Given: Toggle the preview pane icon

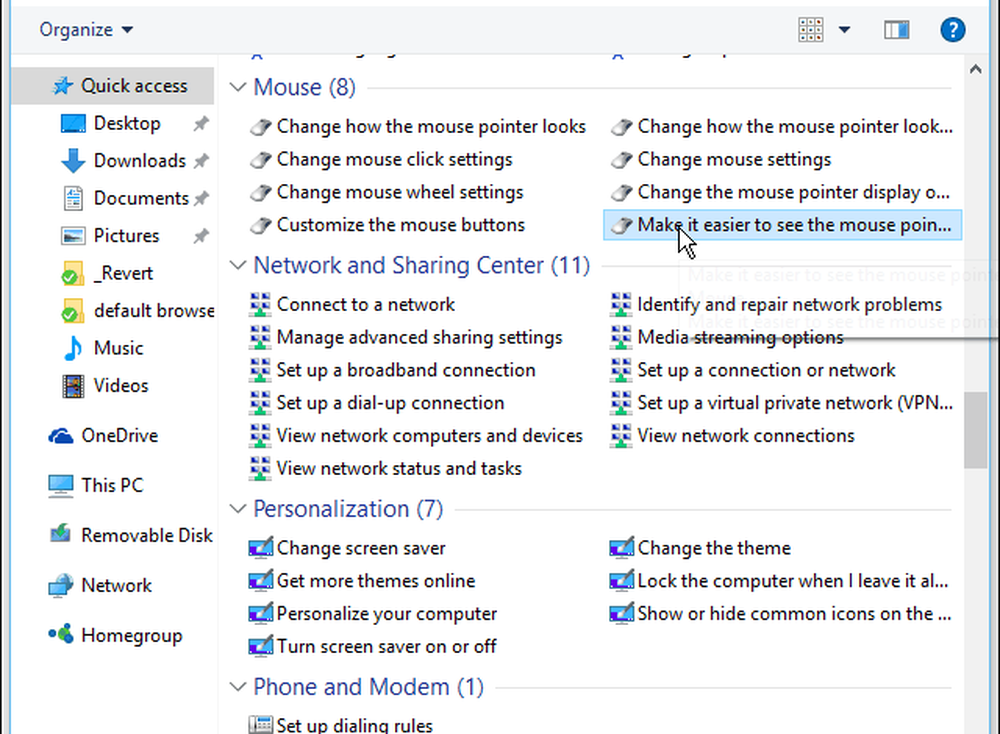Looking at the screenshot, I should click(897, 29).
